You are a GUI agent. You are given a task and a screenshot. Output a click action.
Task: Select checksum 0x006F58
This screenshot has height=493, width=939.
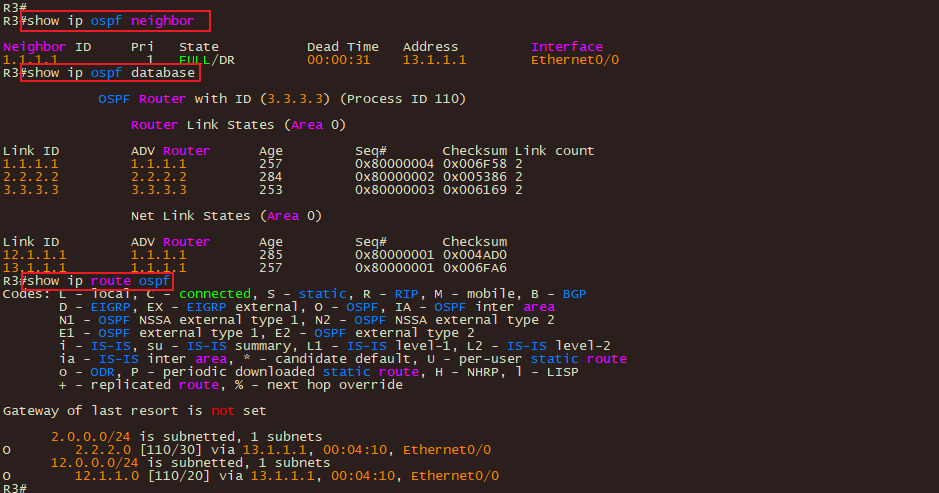tap(474, 164)
